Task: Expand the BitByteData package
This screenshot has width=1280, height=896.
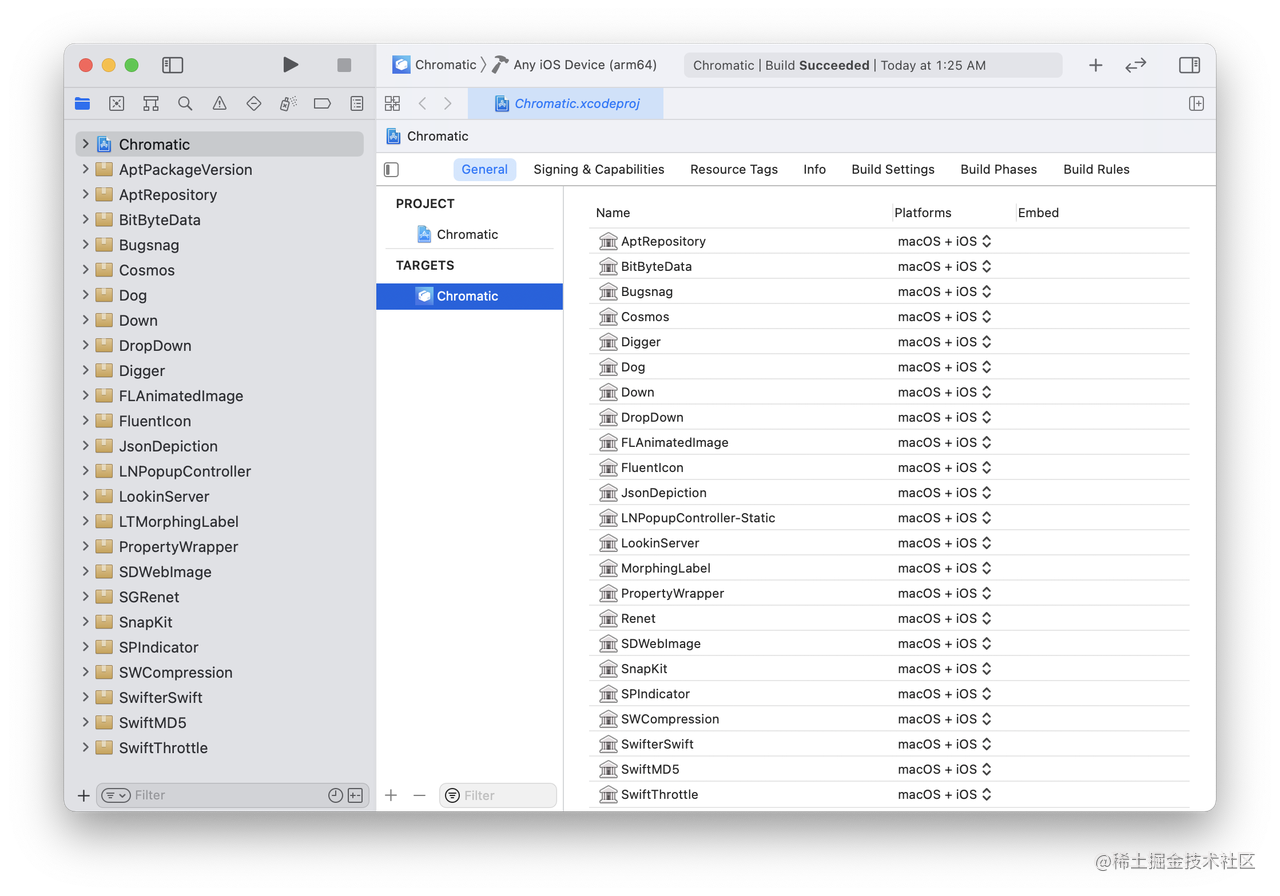Action: [x=86, y=219]
